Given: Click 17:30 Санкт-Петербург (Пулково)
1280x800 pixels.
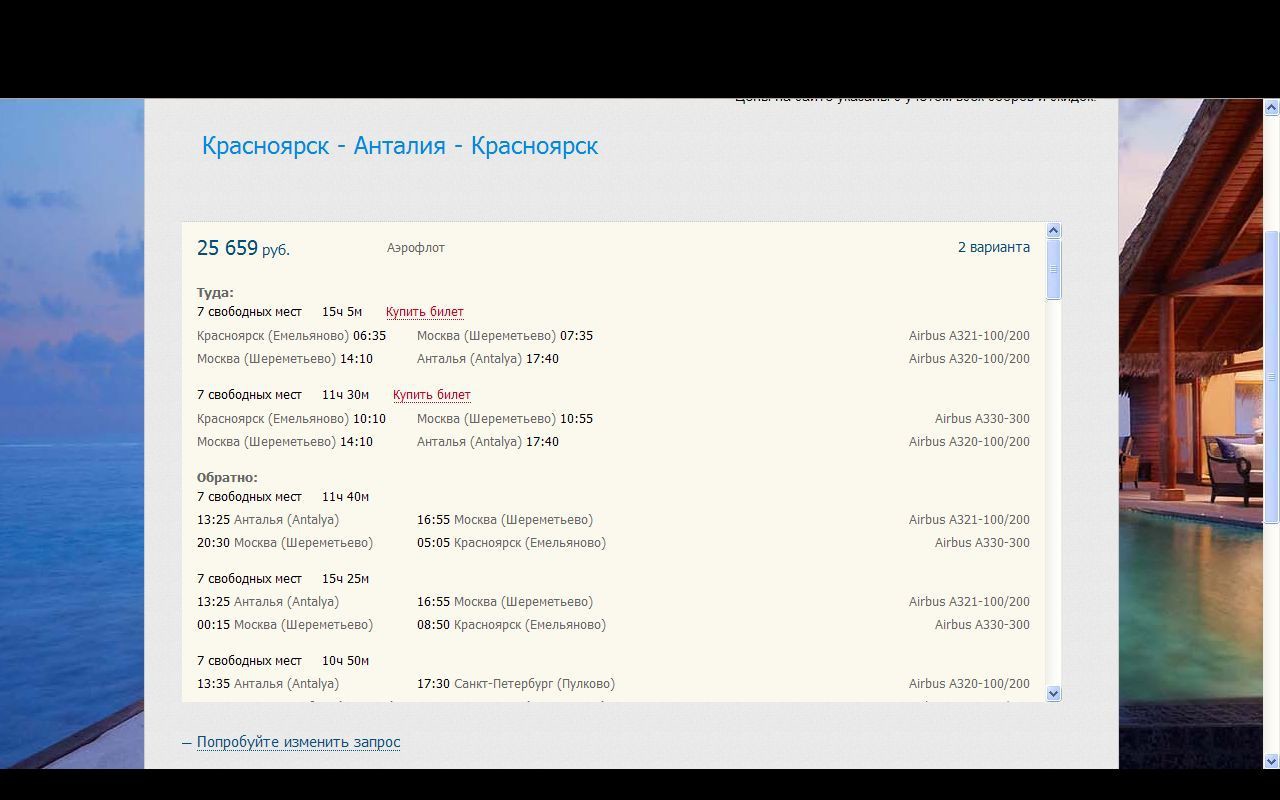Looking at the screenshot, I should [516, 684].
